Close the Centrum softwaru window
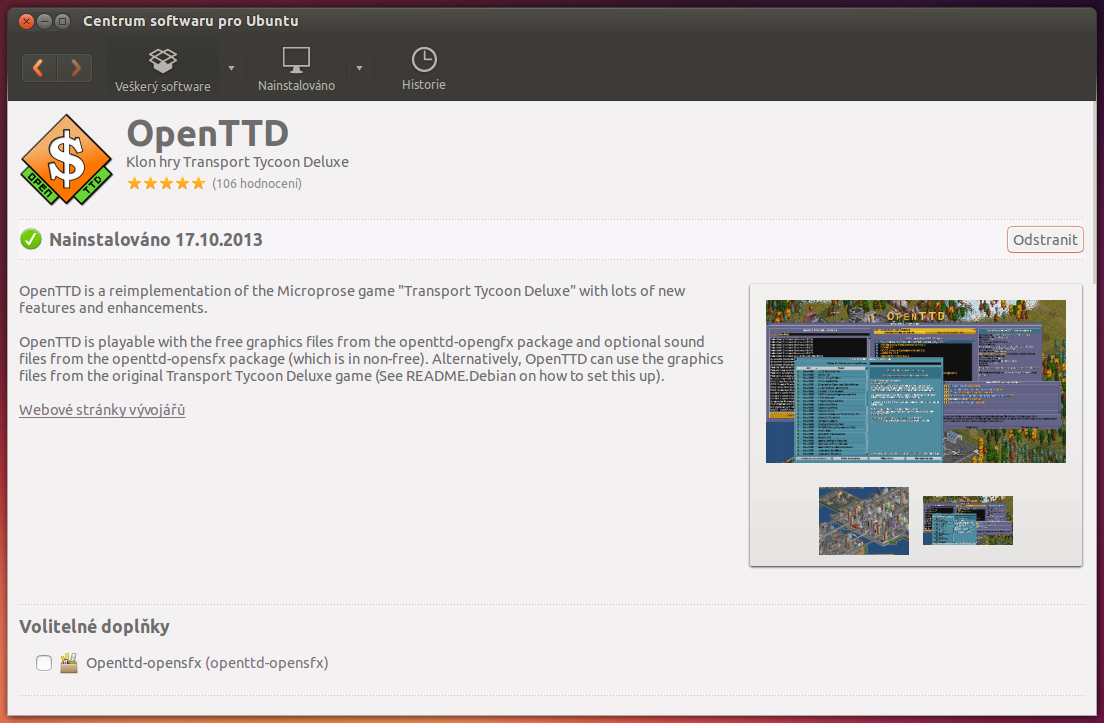 coord(26,21)
